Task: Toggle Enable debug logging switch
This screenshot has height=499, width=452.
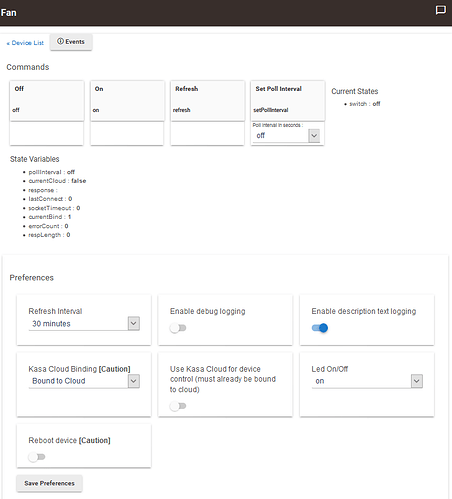Action: [x=178, y=328]
